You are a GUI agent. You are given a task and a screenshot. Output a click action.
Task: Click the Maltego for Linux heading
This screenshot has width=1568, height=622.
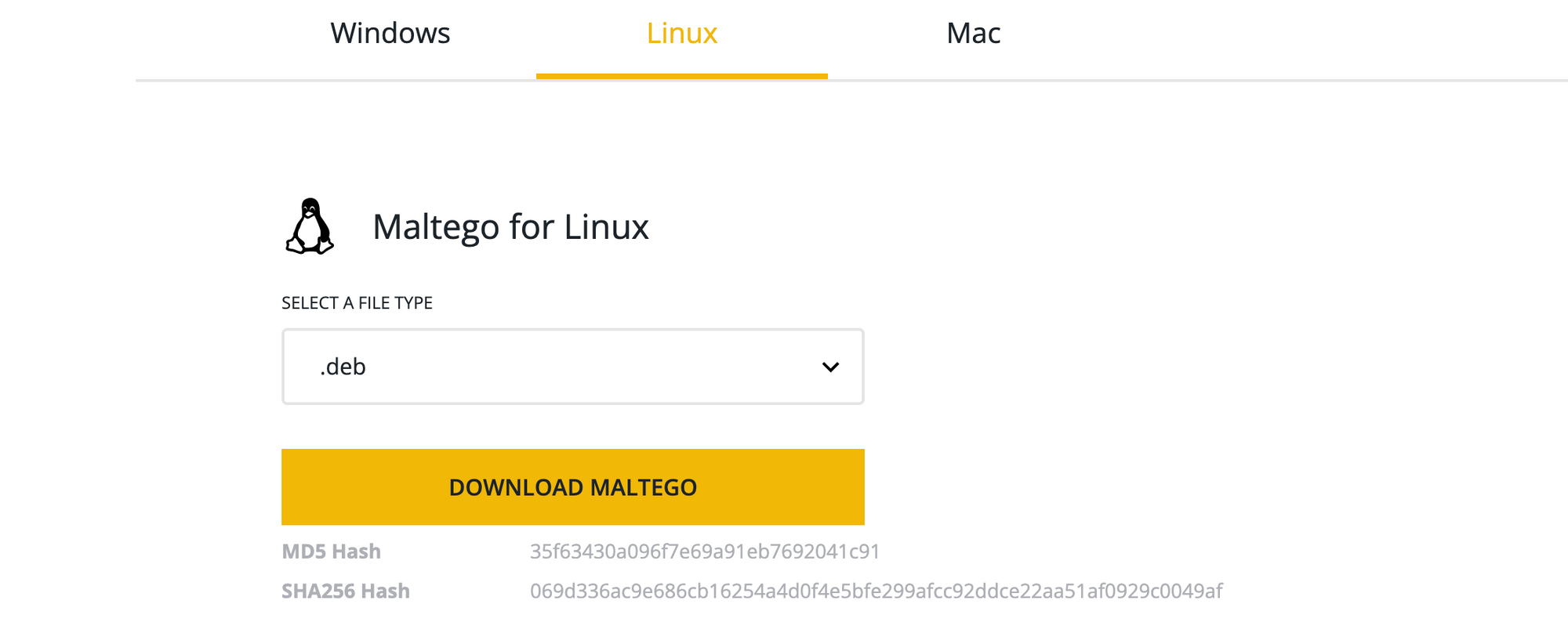(510, 226)
